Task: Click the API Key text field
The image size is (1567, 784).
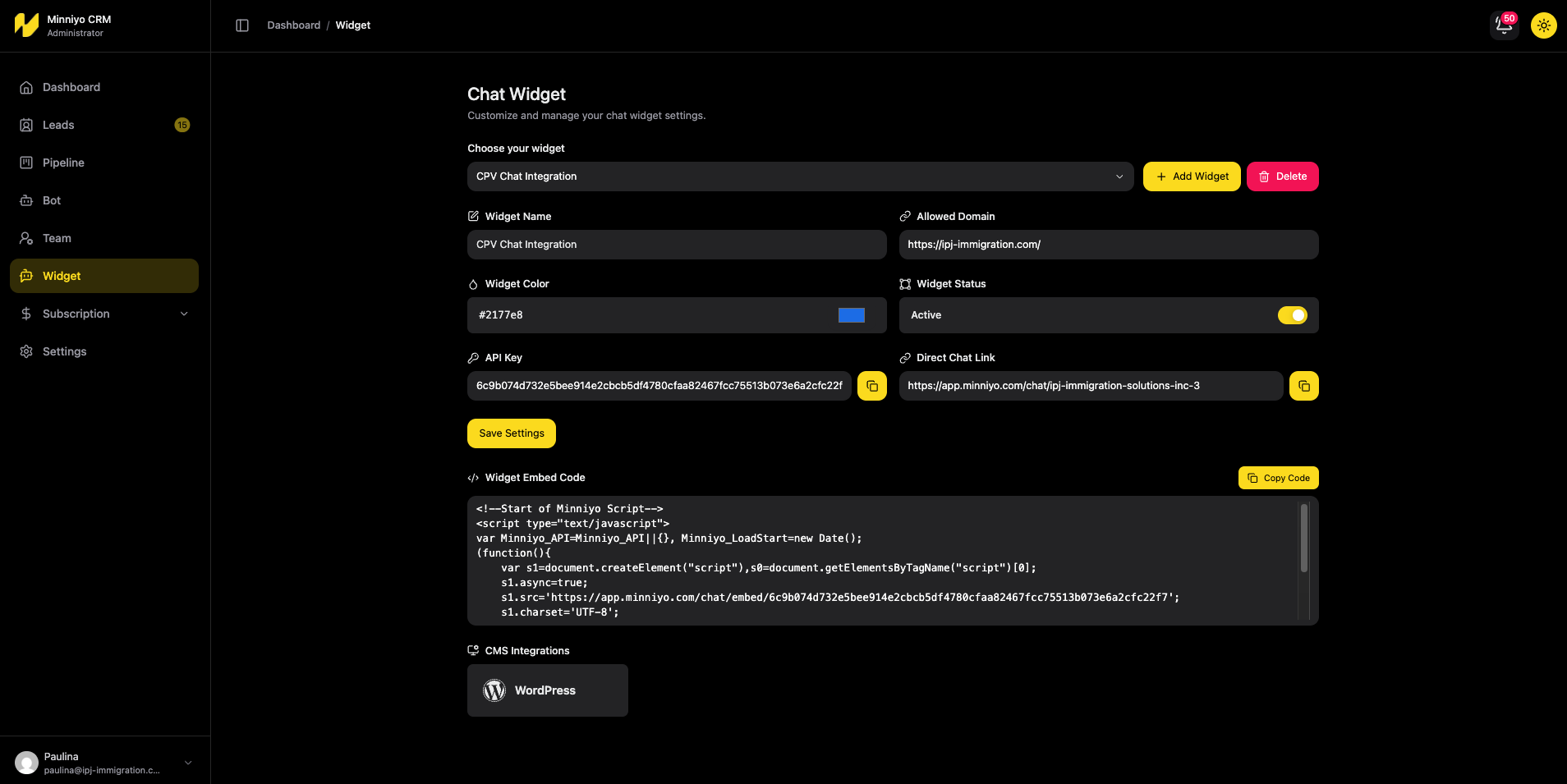Action: [659, 386]
